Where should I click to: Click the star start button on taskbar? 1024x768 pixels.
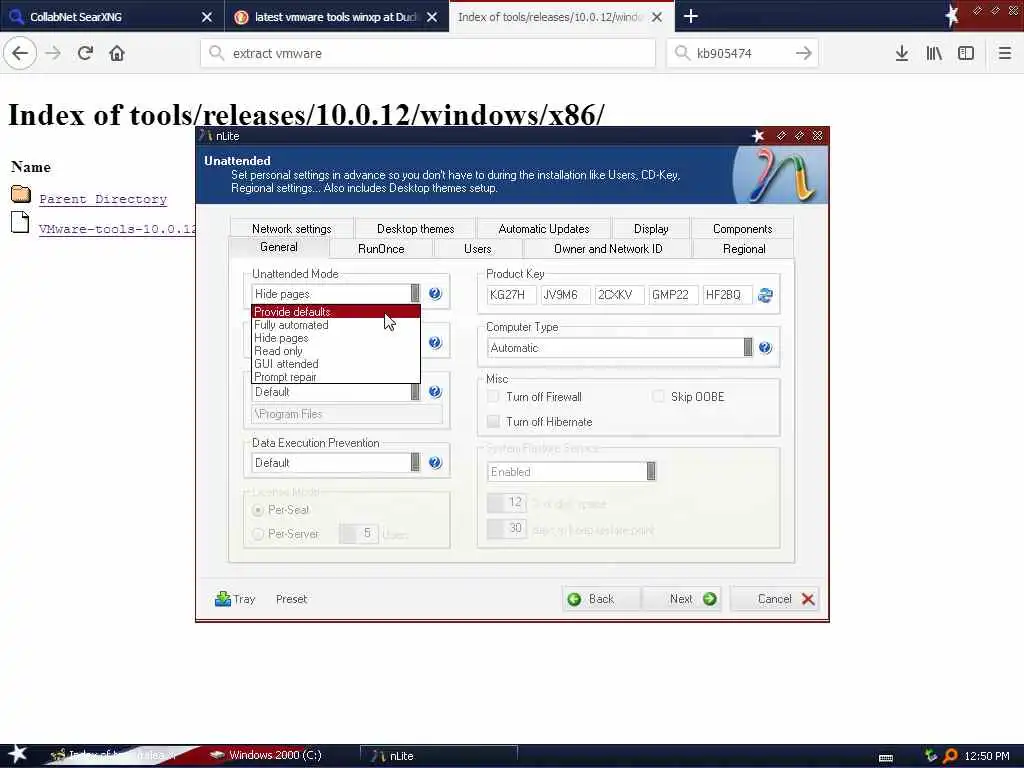tap(18, 755)
